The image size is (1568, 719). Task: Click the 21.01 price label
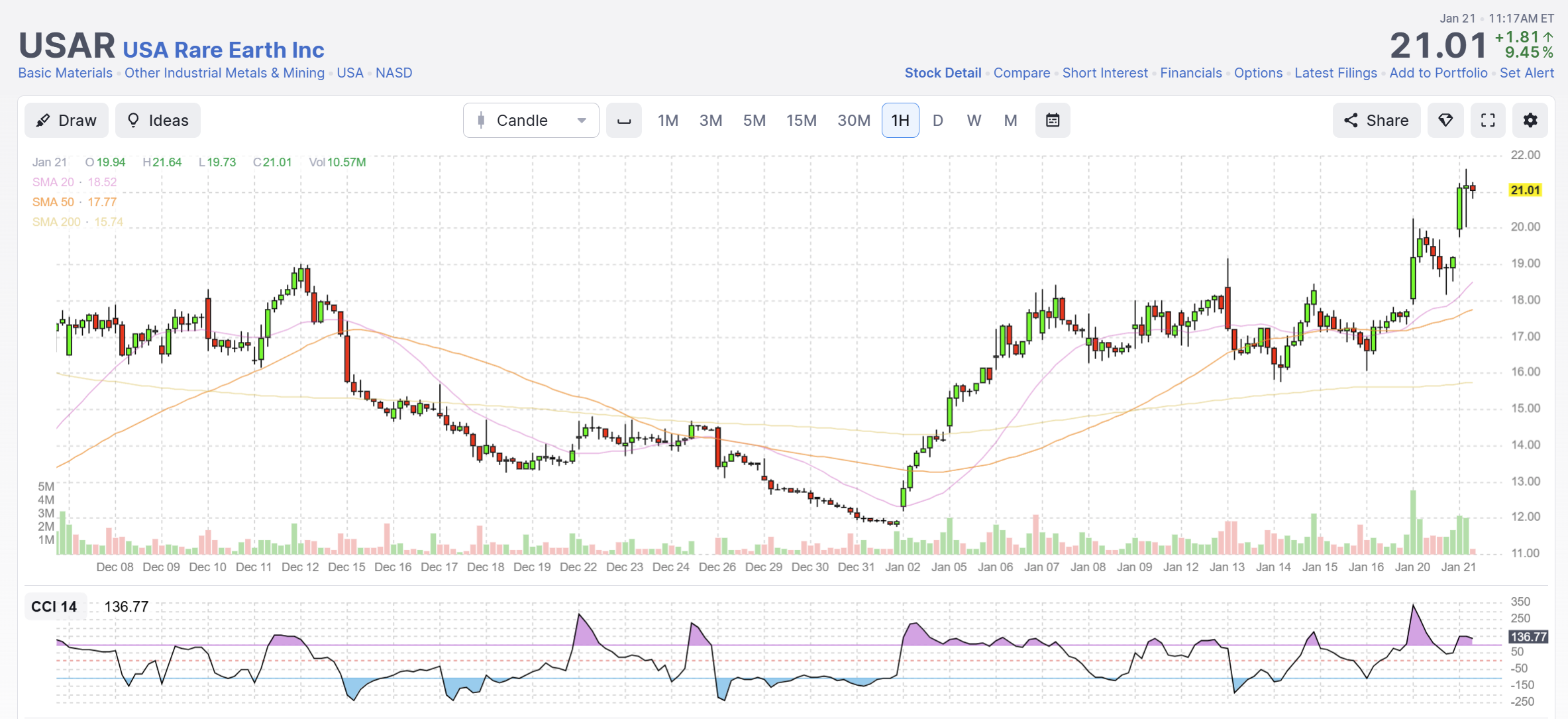click(1525, 190)
